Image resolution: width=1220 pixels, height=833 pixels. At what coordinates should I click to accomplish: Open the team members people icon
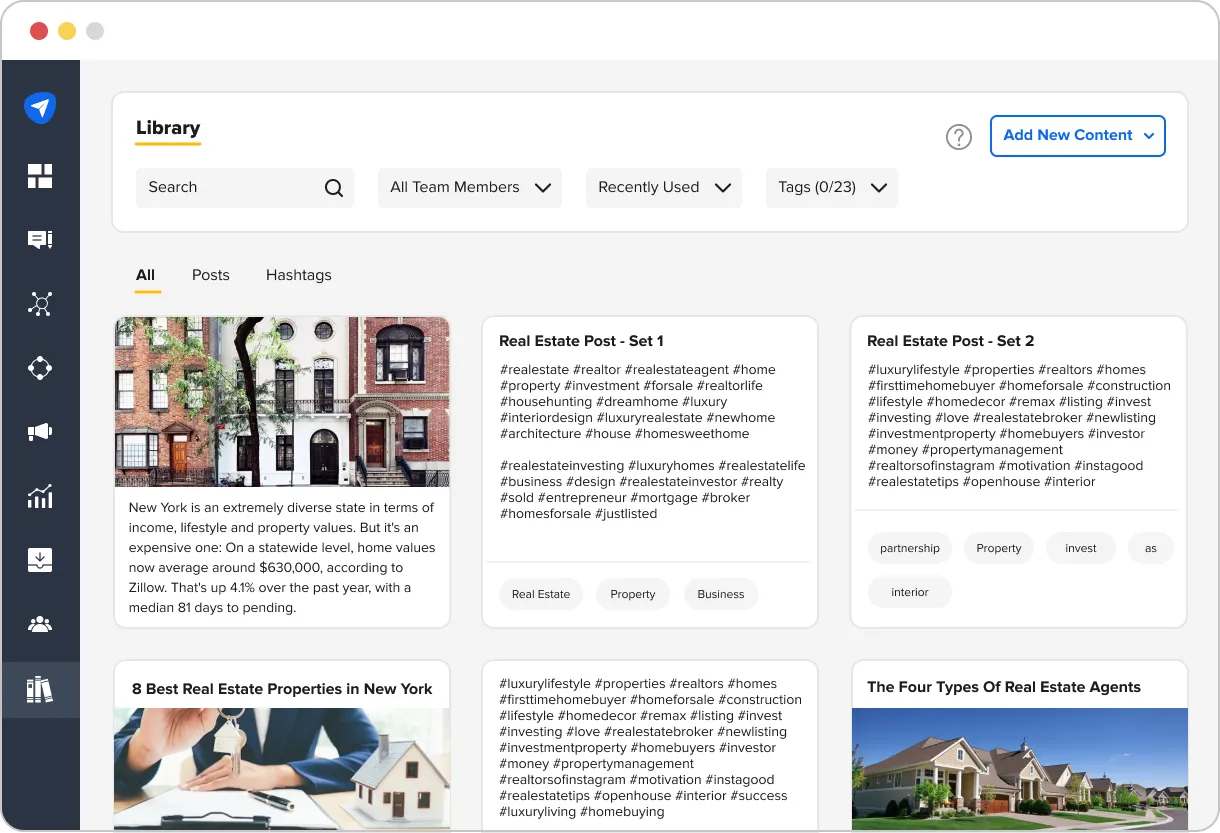[x=40, y=625]
